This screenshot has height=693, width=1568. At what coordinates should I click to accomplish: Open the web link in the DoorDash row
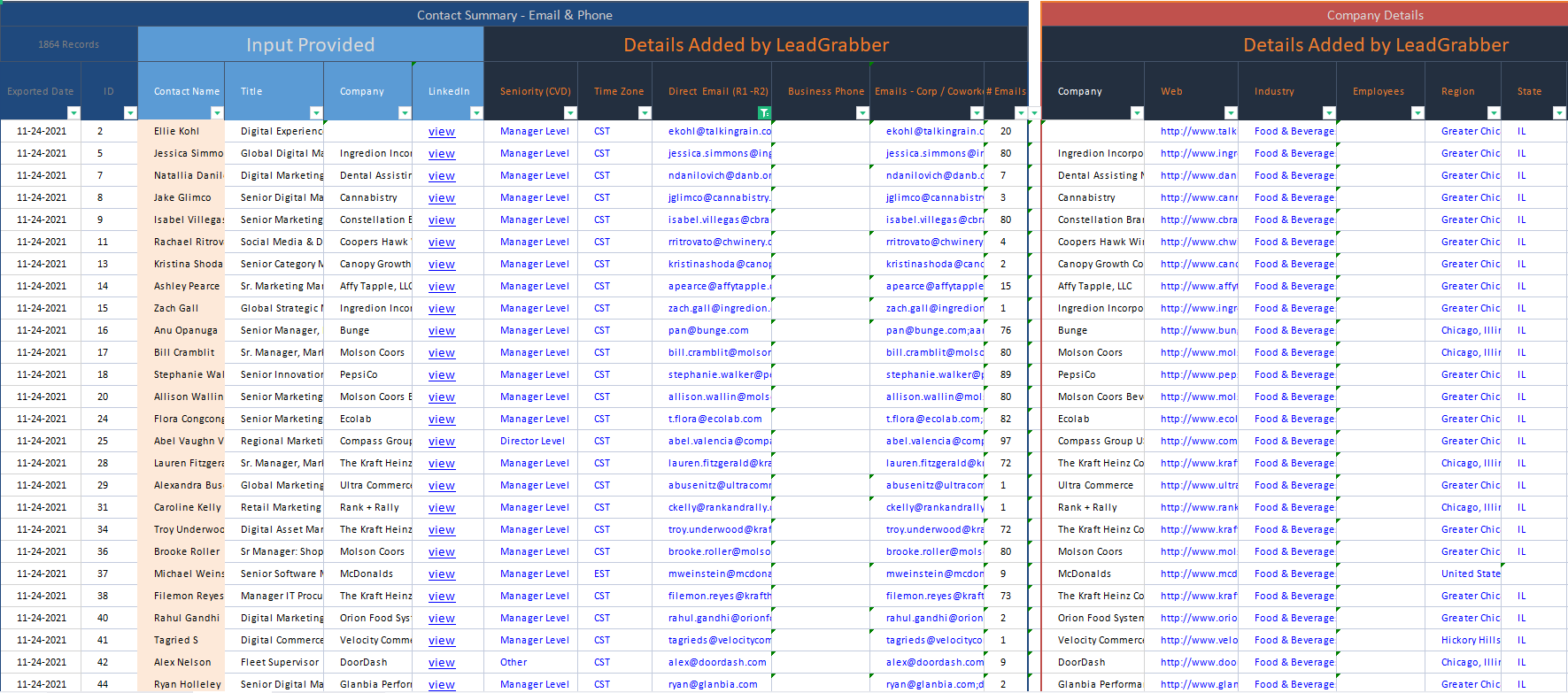click(x=1199, y=663)
